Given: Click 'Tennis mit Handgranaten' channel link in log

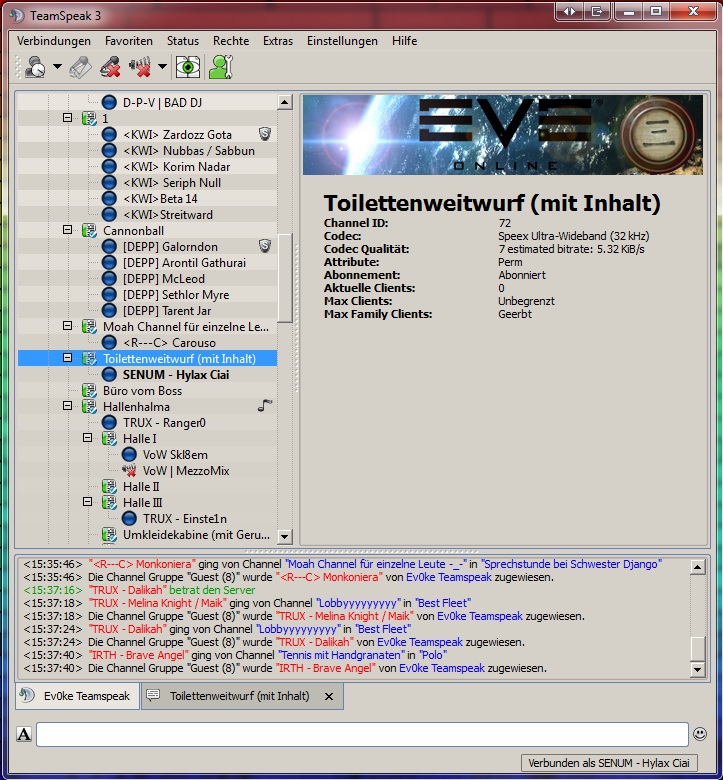Looking at the screenshot, I should point(341,655).
